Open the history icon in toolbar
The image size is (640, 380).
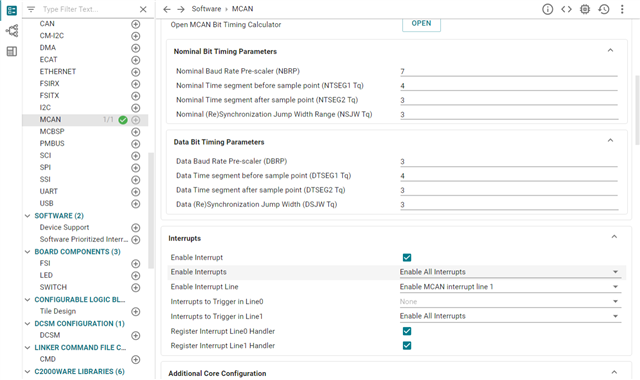pos(604,9)
